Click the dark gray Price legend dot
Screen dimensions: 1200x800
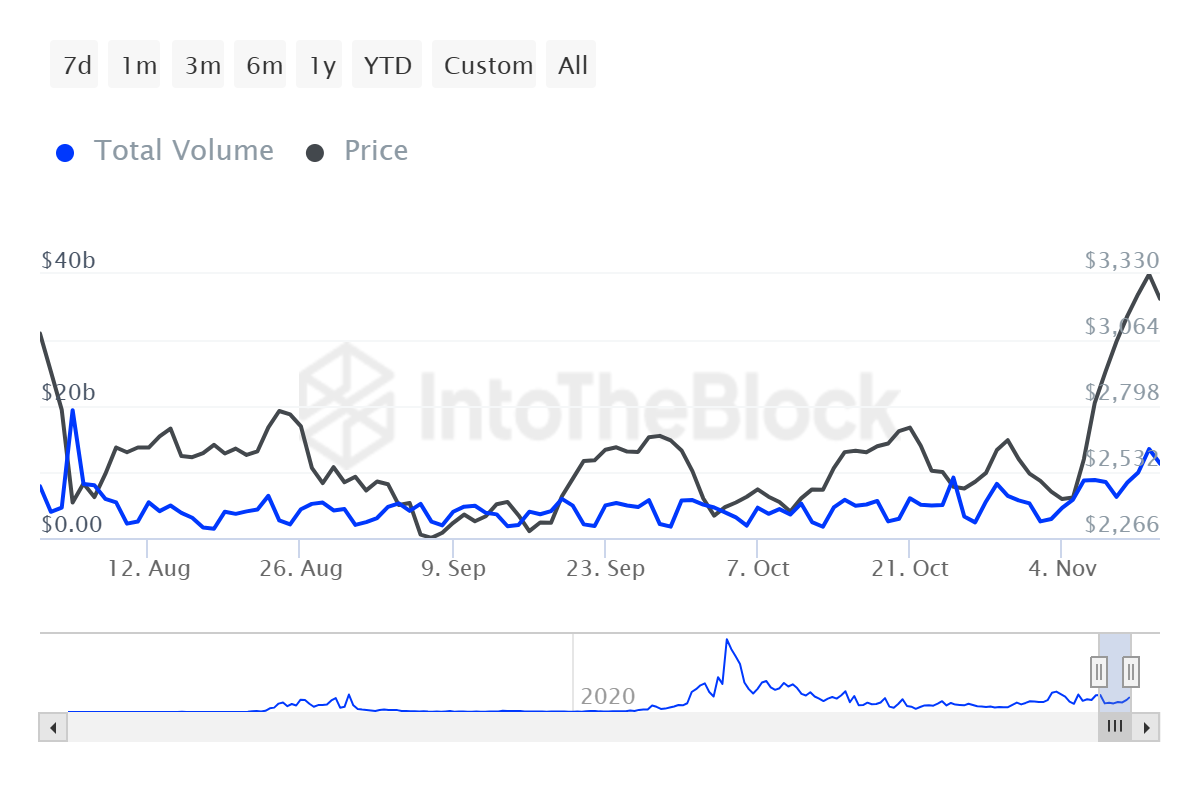point(316,153)
